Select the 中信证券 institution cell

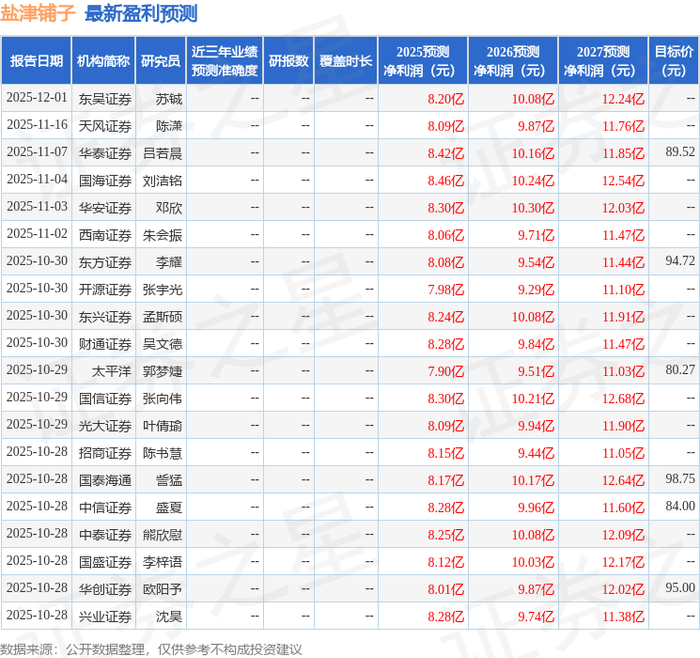[105, 507]
